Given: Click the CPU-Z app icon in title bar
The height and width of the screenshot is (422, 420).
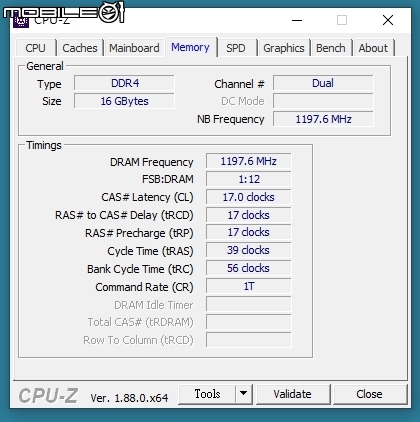Looking at the screenshot, I should click(21, 21).
